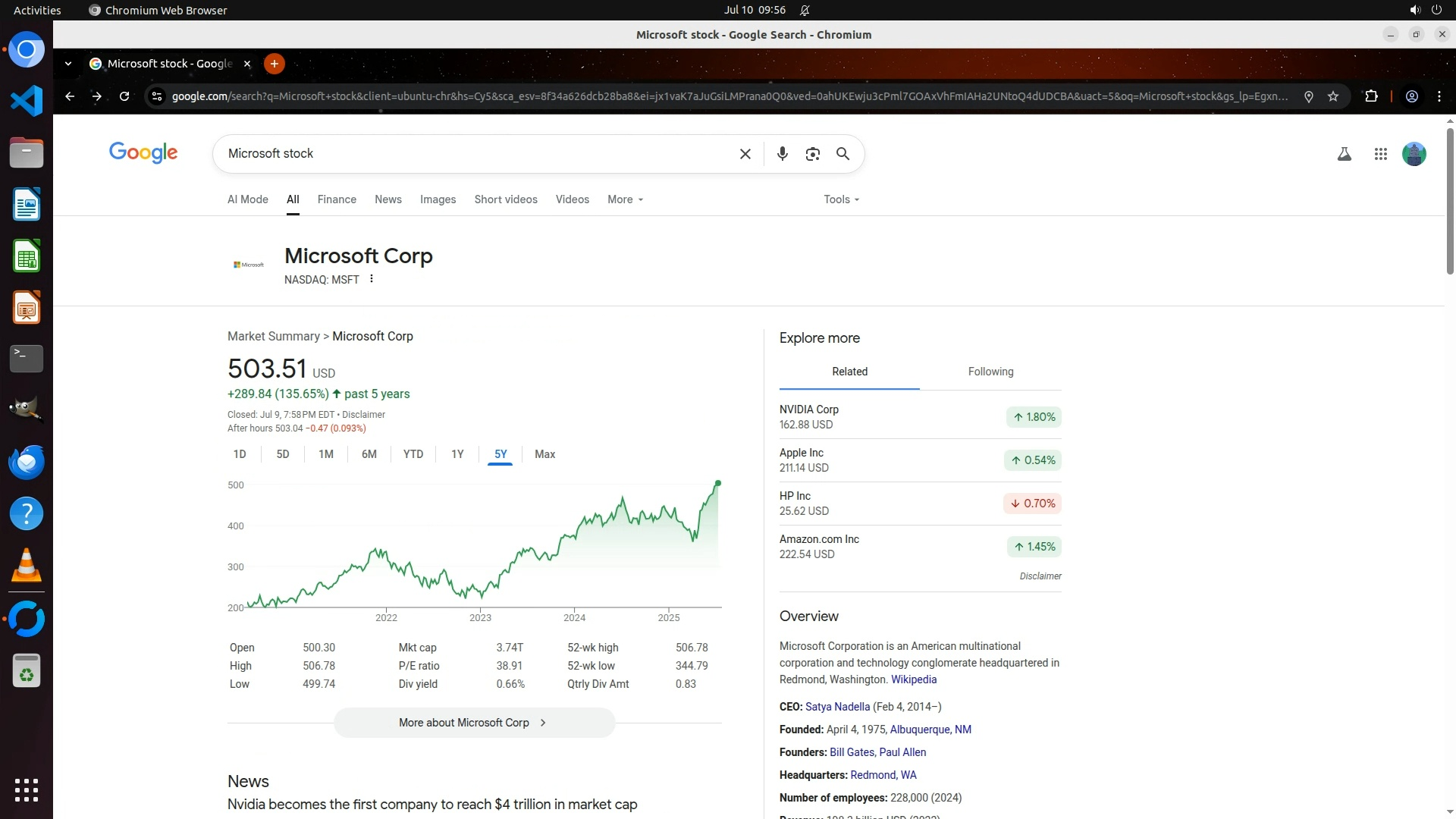The image size is (1456, 819).
Task: Clear the search box with X icon
Action: click(x=745, y=154)
